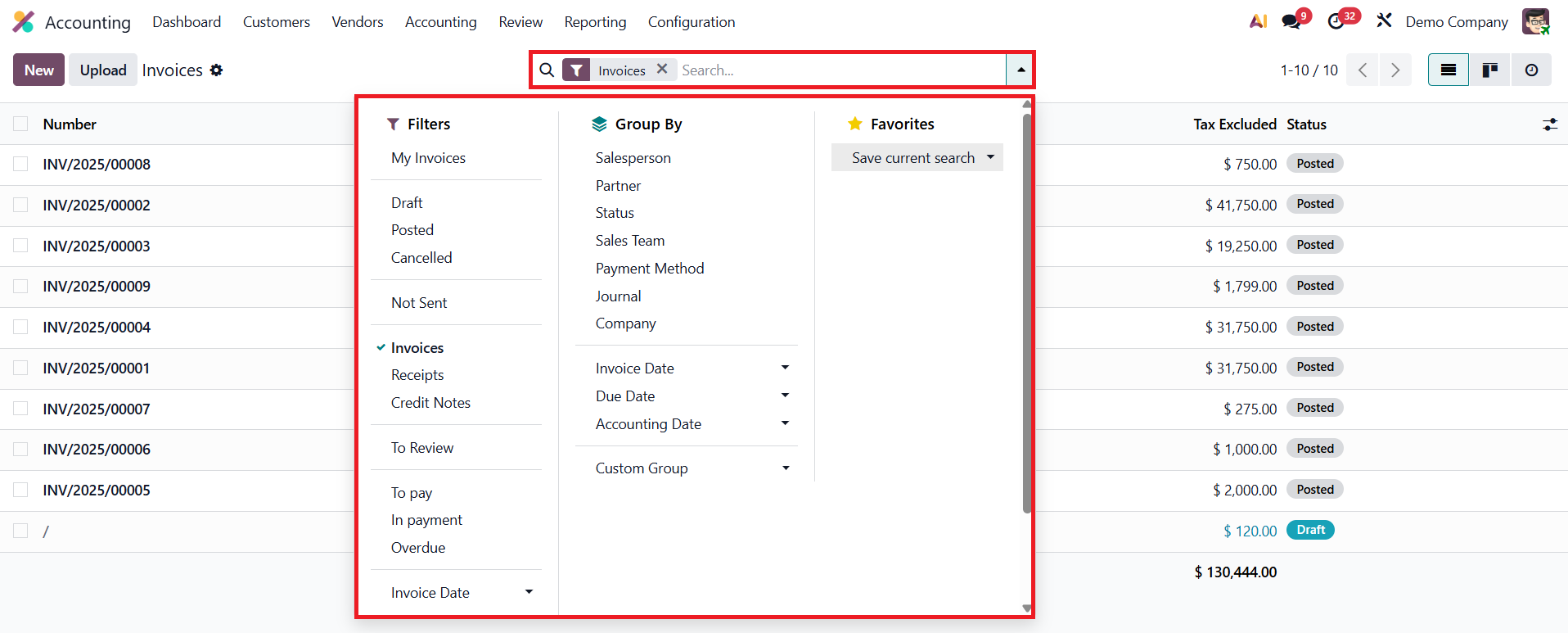The width and height of the screenshot is (1568, 633).
Task: Open the AI assistant icon
Action: point(1258,21)
